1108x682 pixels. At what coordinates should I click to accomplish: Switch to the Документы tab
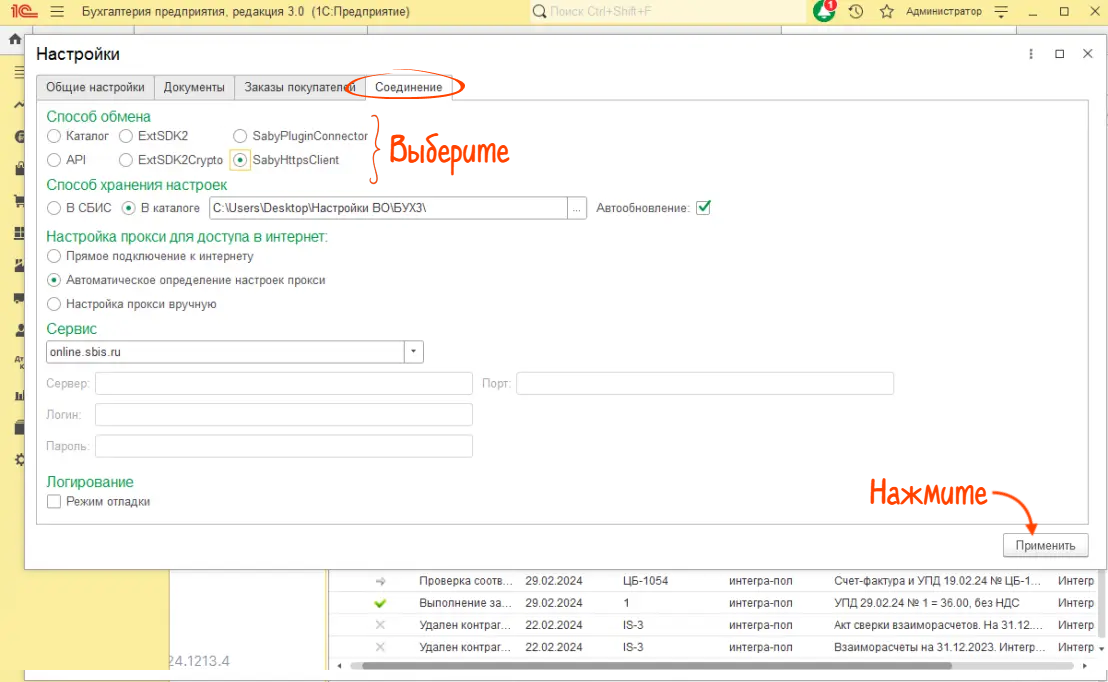click(194, 87)
